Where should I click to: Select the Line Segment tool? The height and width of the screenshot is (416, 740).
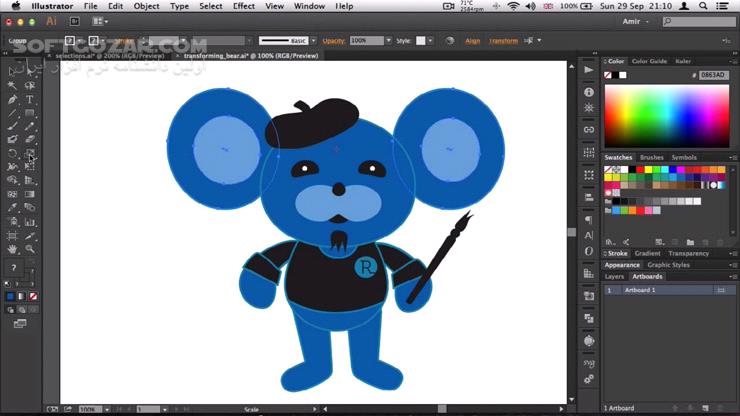[x=12, y=113]
